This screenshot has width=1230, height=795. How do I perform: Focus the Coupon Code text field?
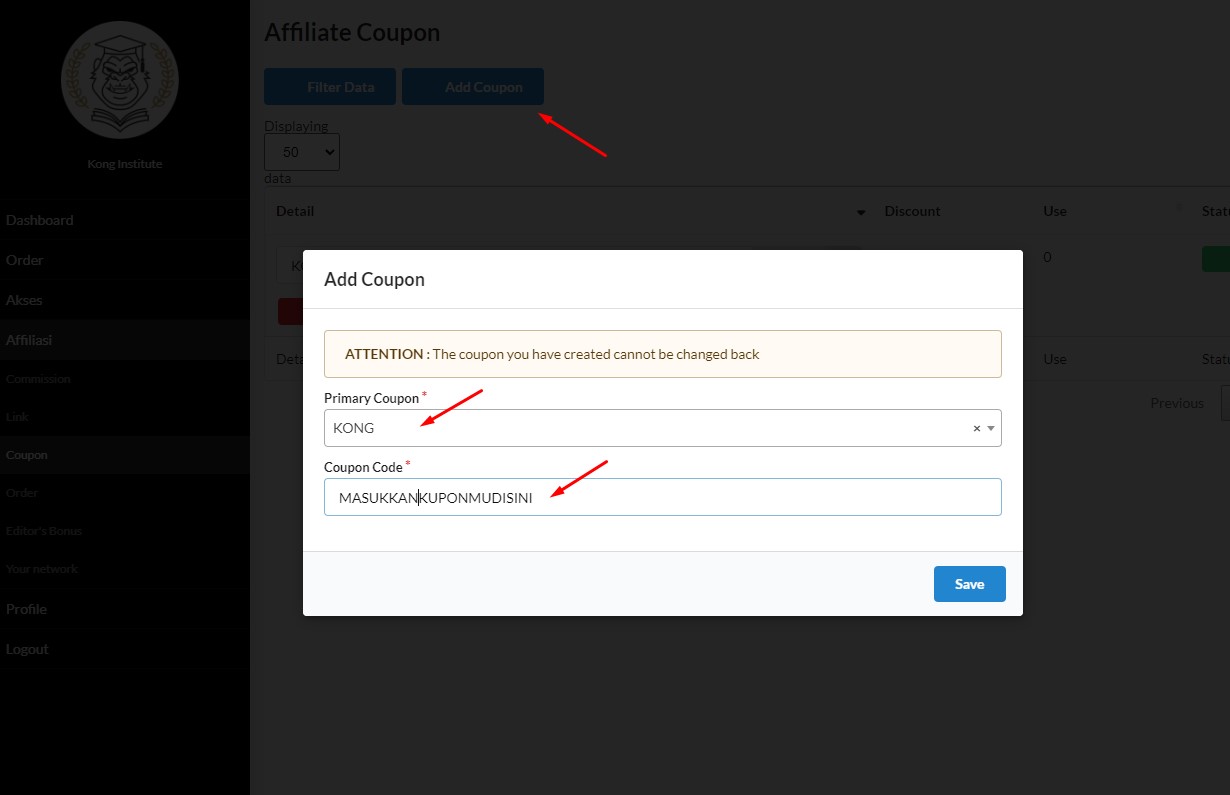coord(662,497)
